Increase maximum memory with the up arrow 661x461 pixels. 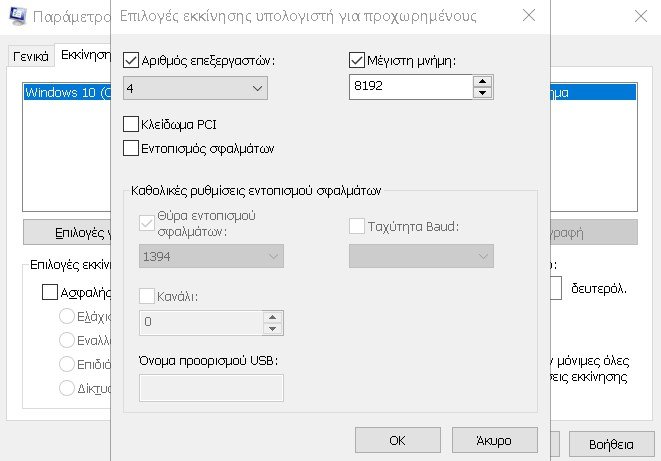(x=482, y=82)
